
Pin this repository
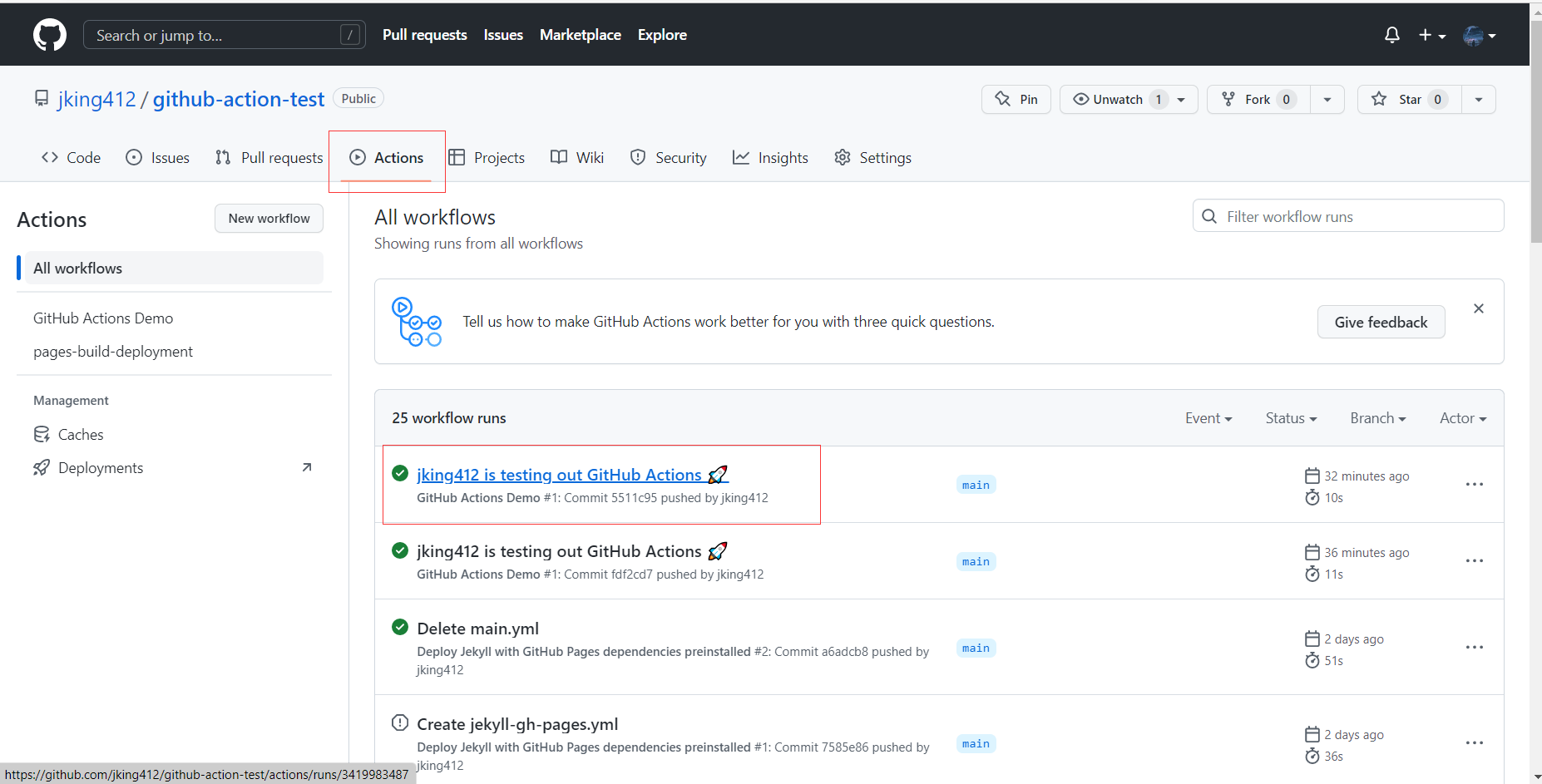coord(1016,99)
